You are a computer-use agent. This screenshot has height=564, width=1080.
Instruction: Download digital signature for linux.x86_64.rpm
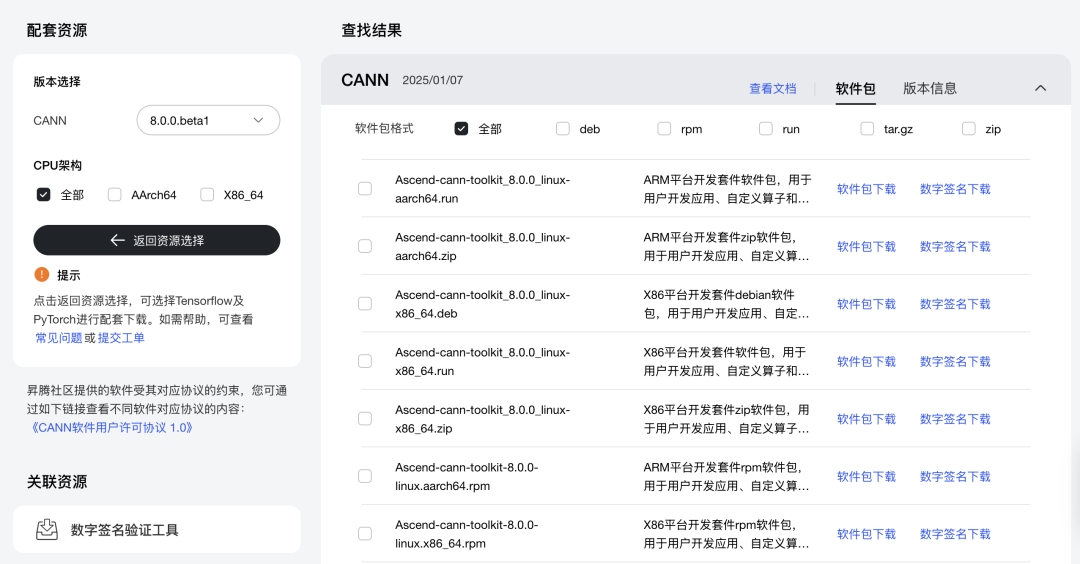955,534
